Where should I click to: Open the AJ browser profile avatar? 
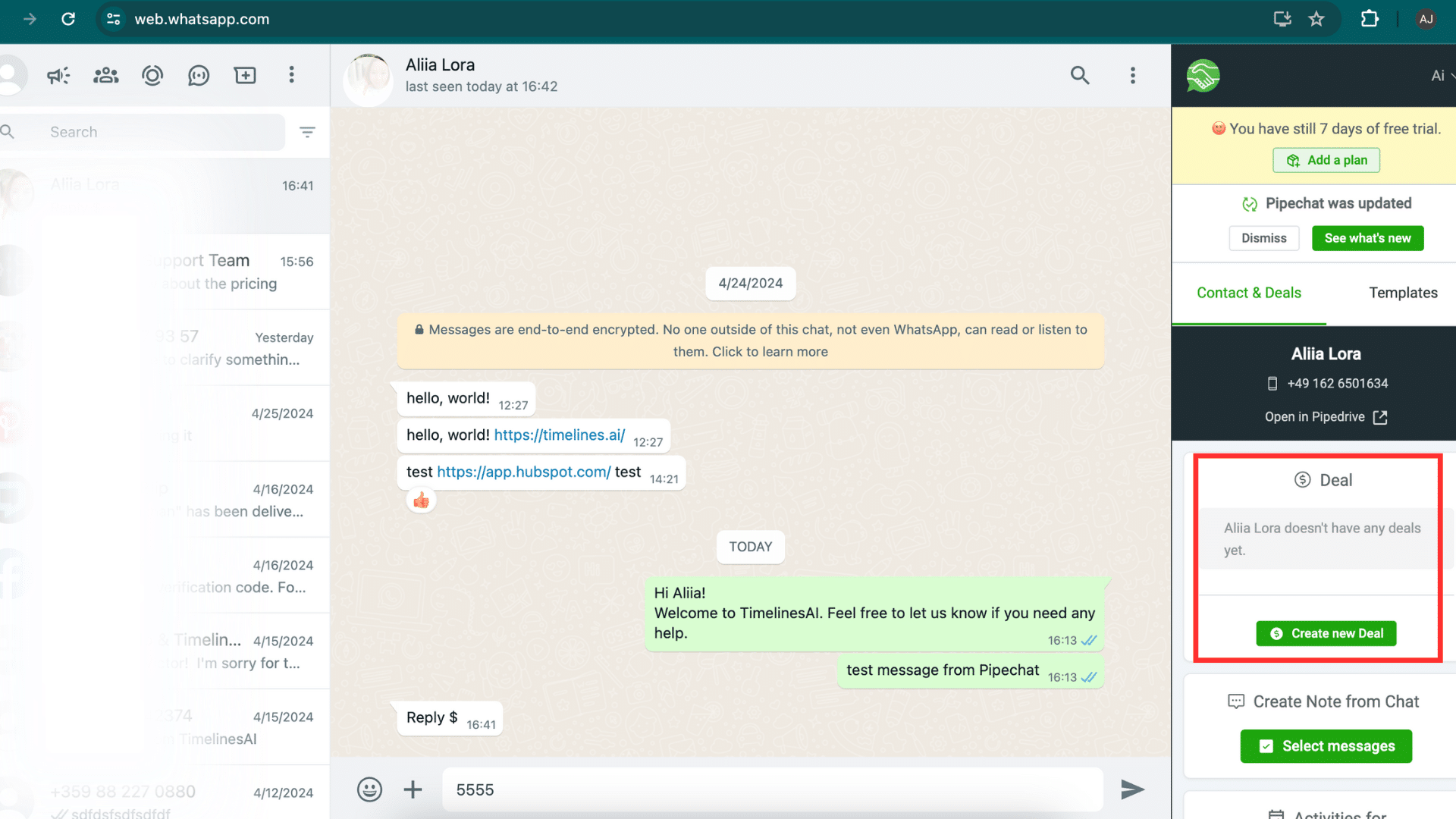pyautogui.click(x=1426, y=19)
